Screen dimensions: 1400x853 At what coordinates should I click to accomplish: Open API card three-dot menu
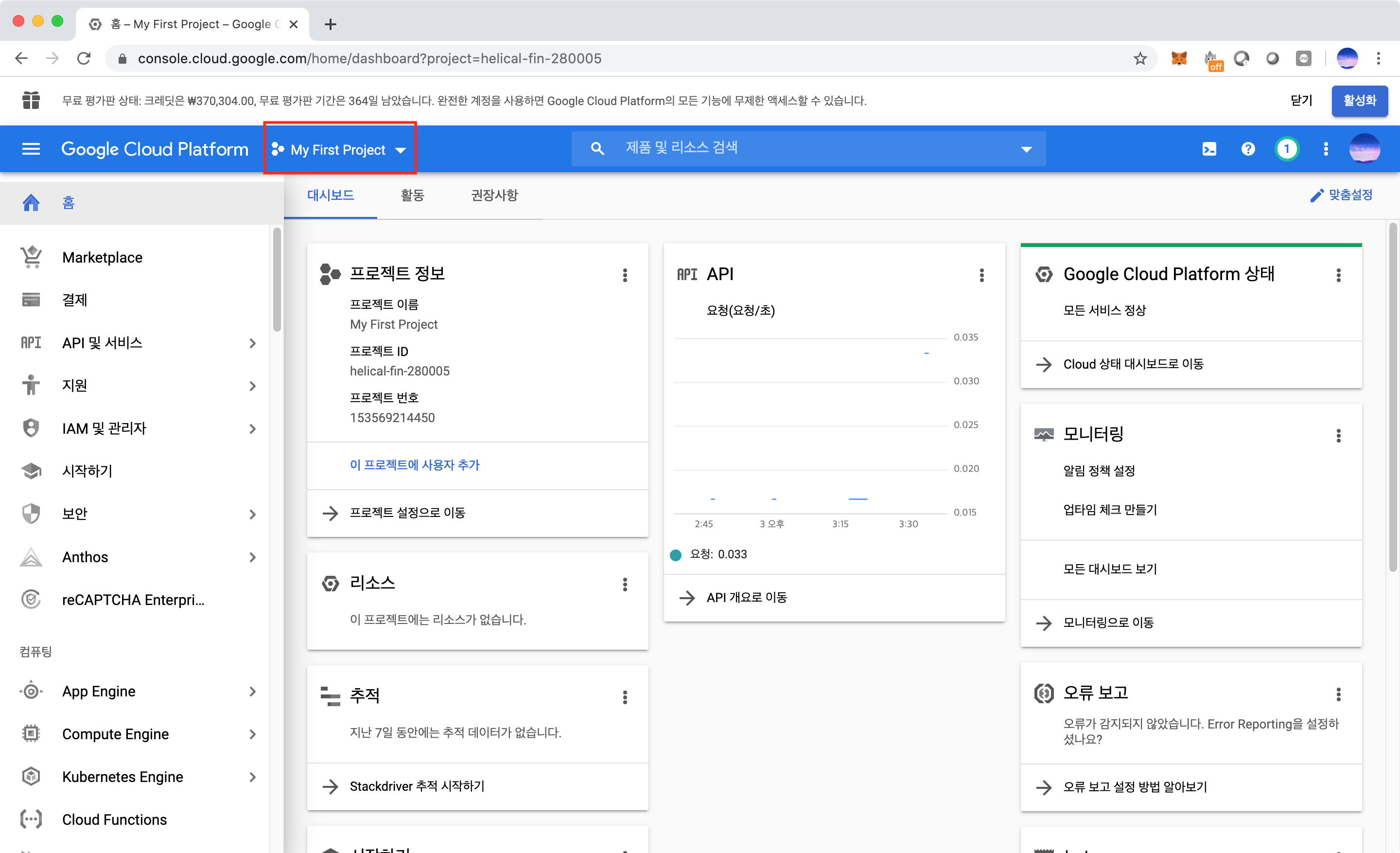coord(981,276)
